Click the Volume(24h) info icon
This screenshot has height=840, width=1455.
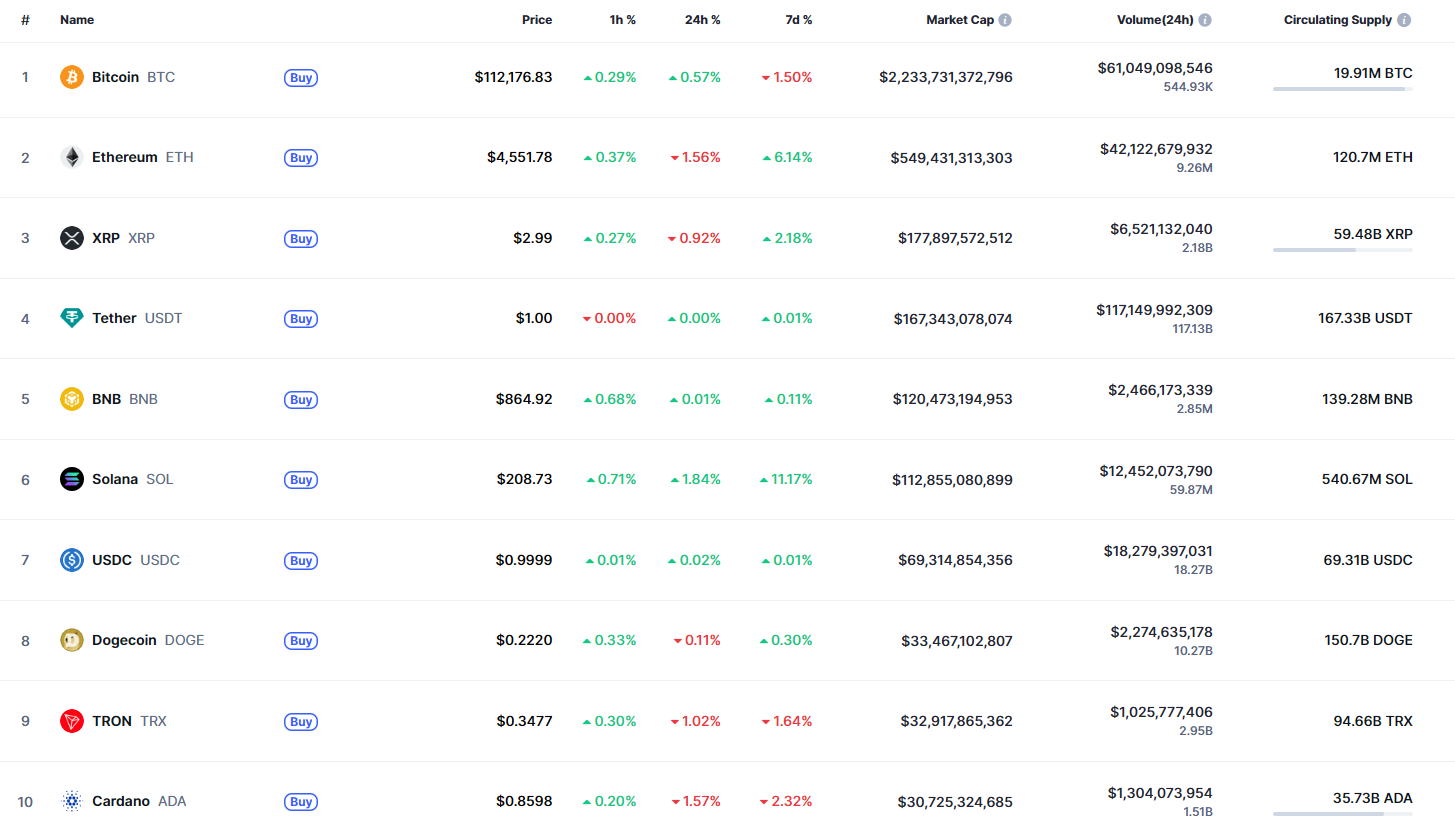pyautogui.click(x=1205, y=20)
